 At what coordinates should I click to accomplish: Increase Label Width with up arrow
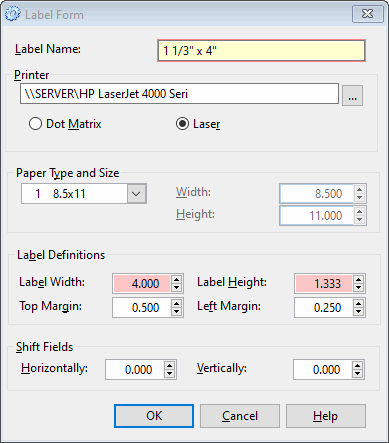click(x=176, y=279)
